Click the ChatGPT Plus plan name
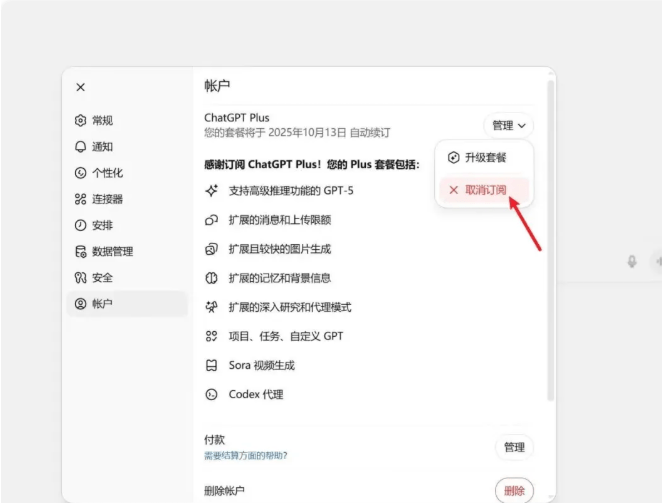662x503 pixels. pos(237,117)
